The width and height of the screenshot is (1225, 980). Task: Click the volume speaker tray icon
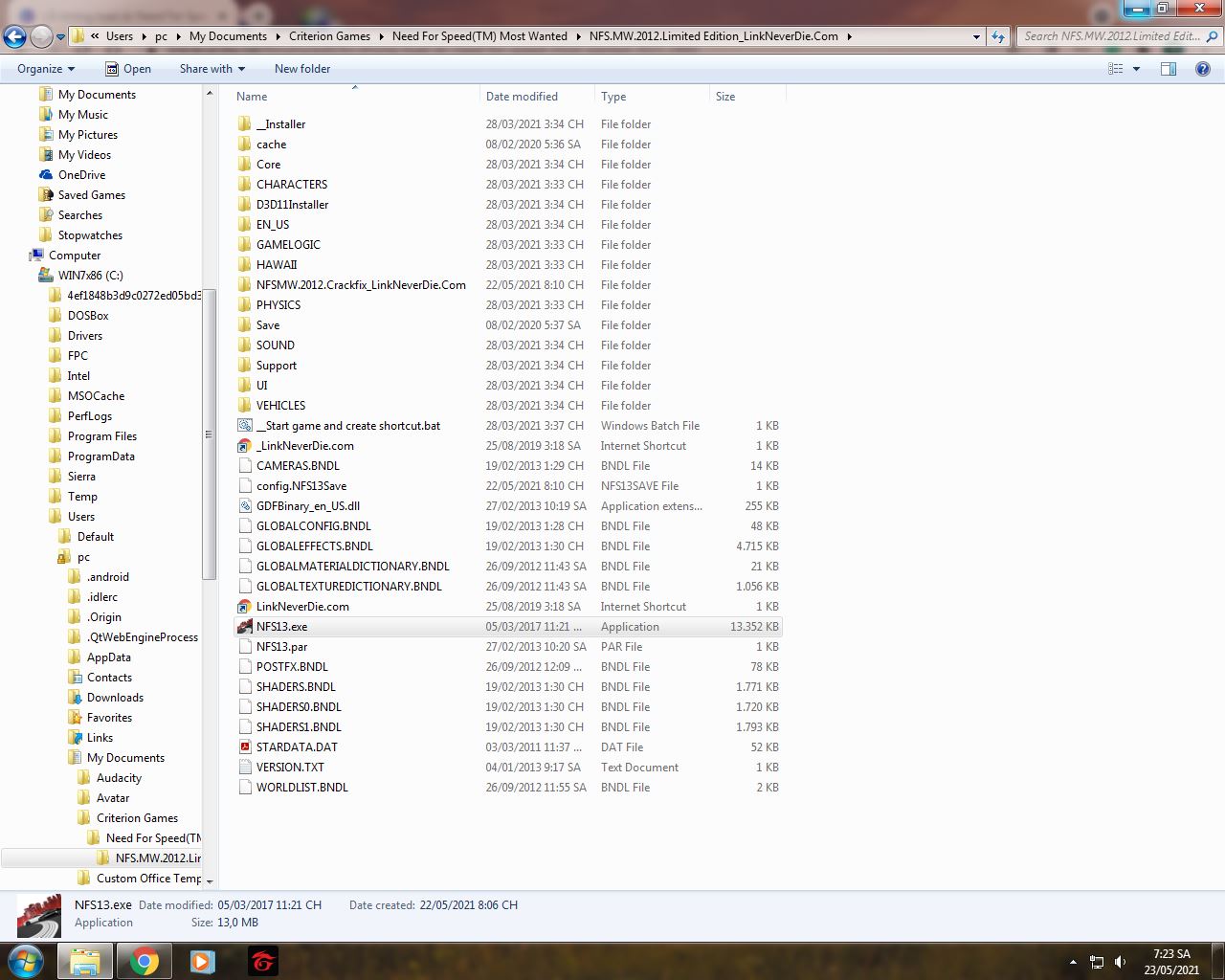1120,962
